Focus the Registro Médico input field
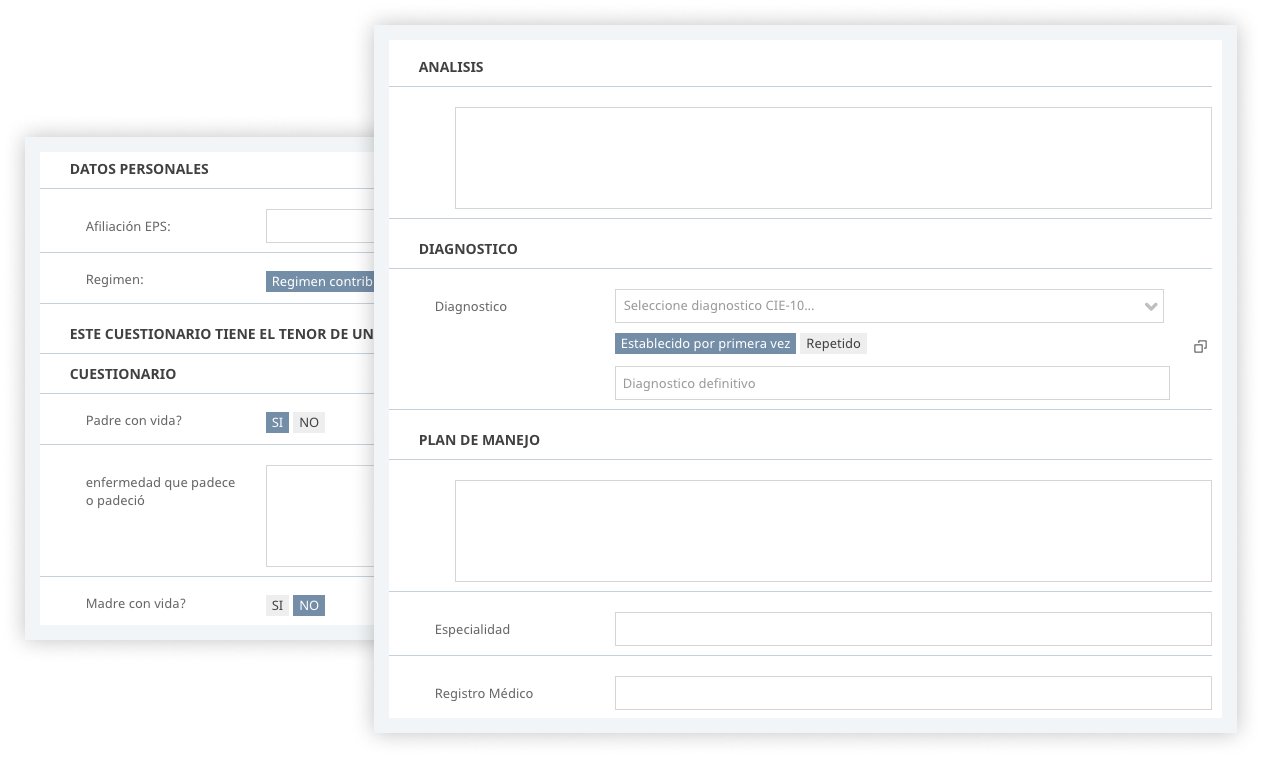 913,693
